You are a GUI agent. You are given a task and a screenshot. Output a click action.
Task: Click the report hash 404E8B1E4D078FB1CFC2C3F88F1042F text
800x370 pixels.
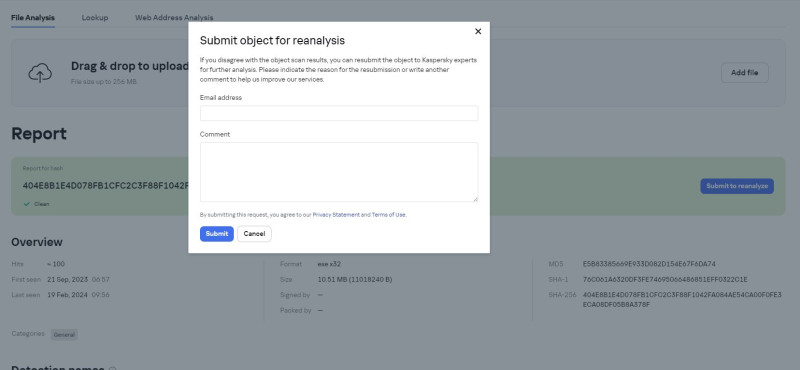point(106,186)
